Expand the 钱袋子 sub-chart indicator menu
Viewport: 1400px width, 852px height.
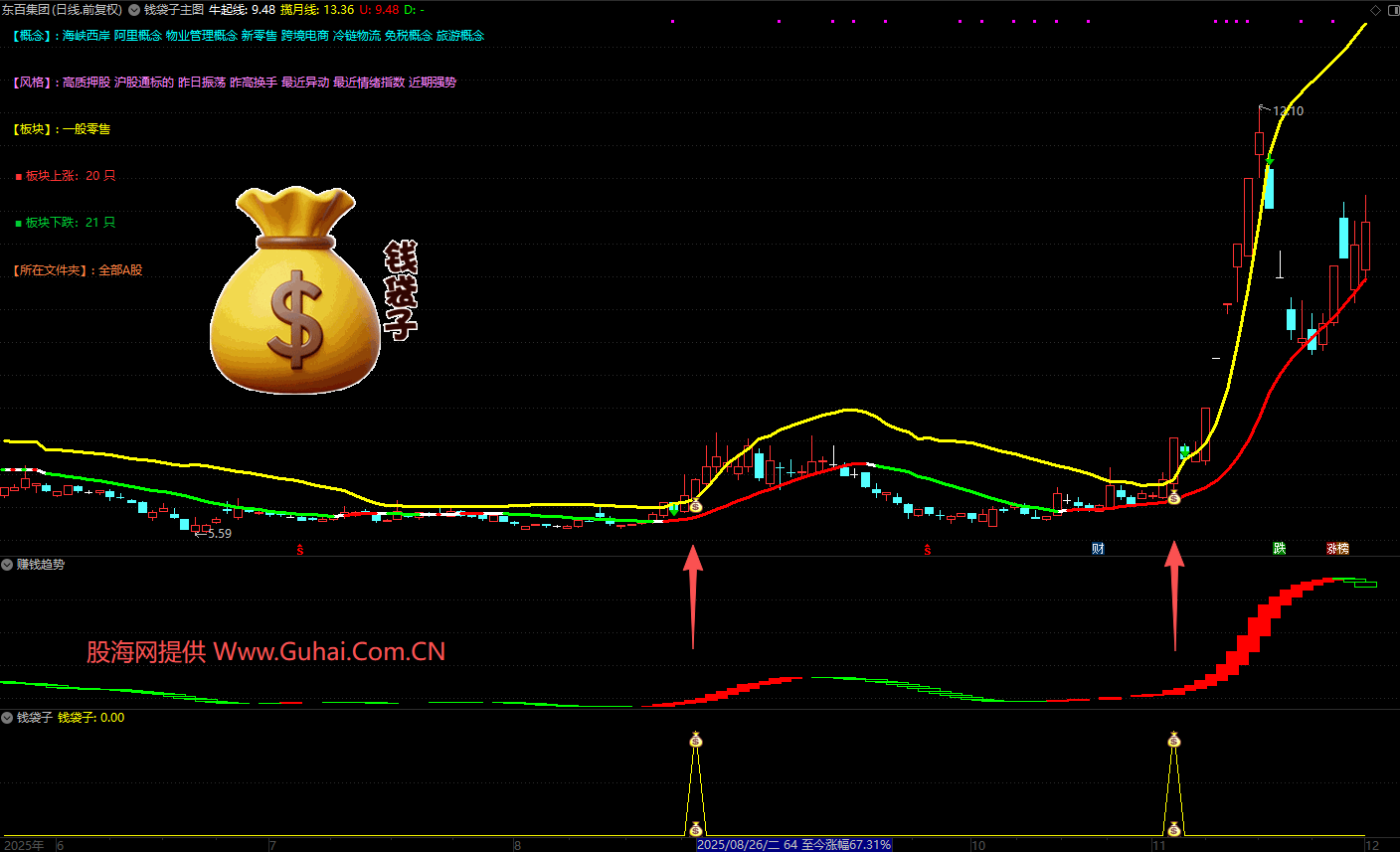8,718
